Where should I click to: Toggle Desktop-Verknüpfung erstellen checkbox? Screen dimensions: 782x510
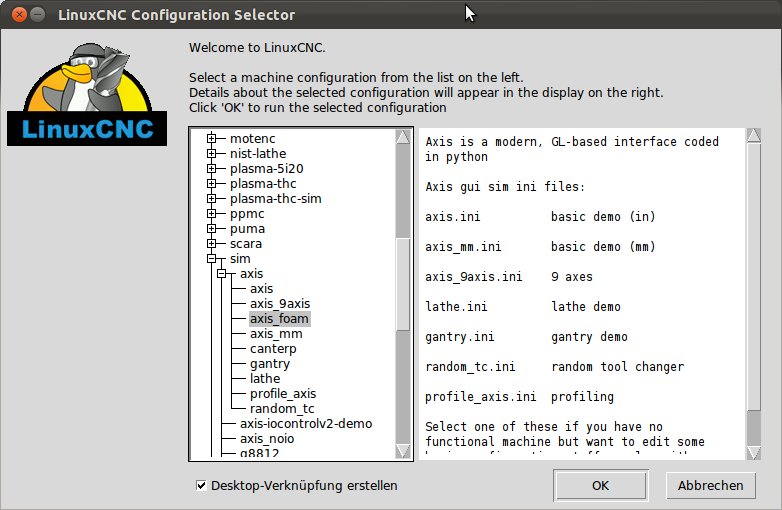pos(201,485)
